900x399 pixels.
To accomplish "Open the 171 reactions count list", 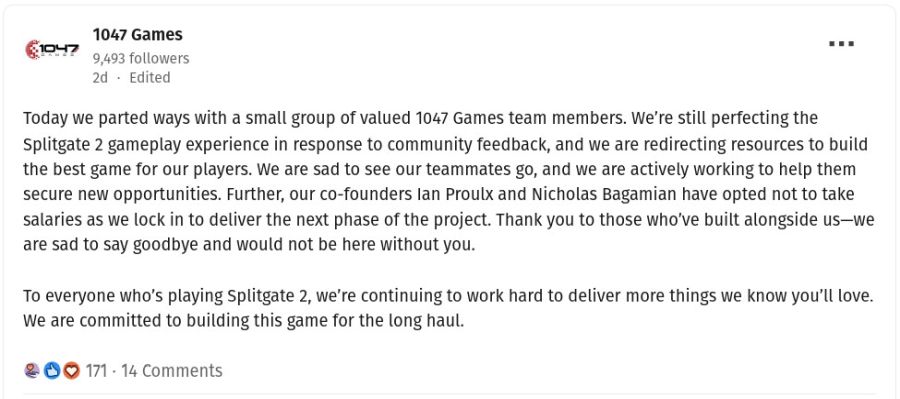I will [96, 371].
